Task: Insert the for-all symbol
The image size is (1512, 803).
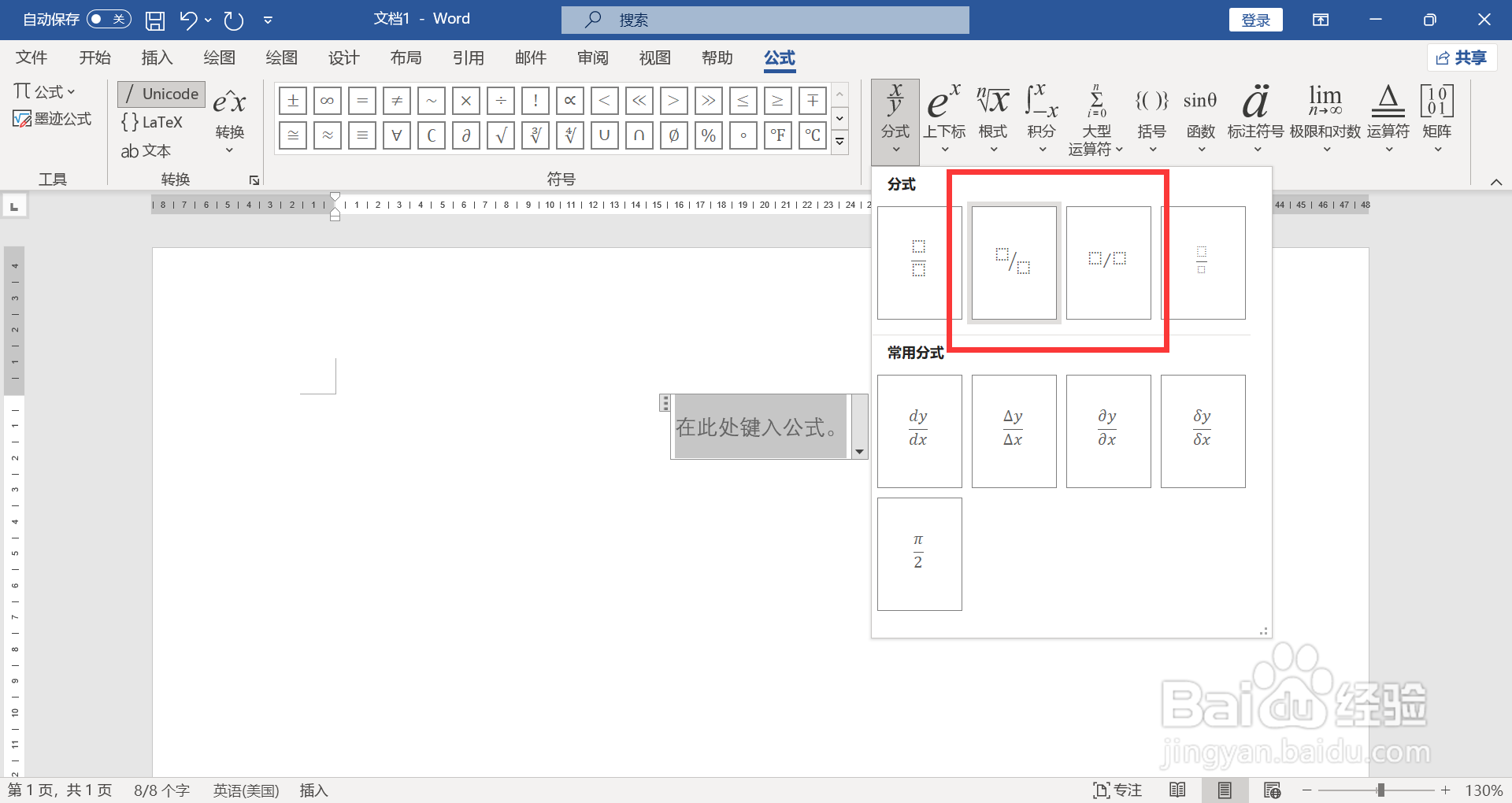Action: pyautogui.click(x=397, y=135)
